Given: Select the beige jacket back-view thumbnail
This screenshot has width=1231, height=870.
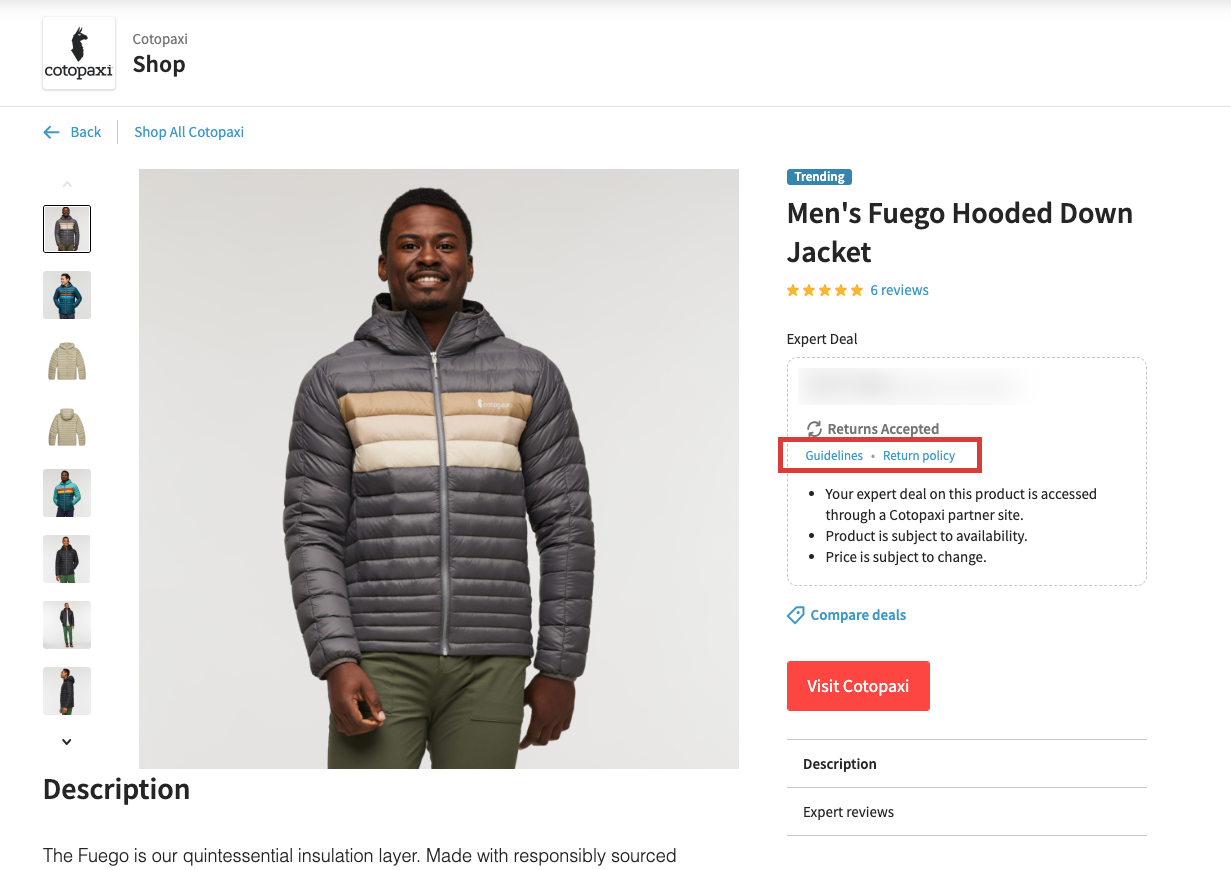Looking at the screenshot, I should coord(67,427).
